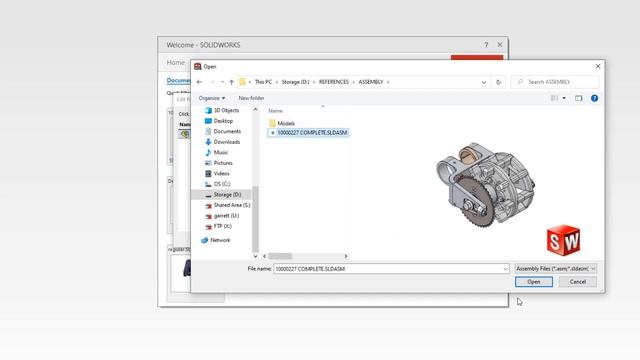The height and width of the screenshot is (360, 640).
Task: Click the Search ASSEMBLY field
Action: pyautogui.click(x=555, y=82)
